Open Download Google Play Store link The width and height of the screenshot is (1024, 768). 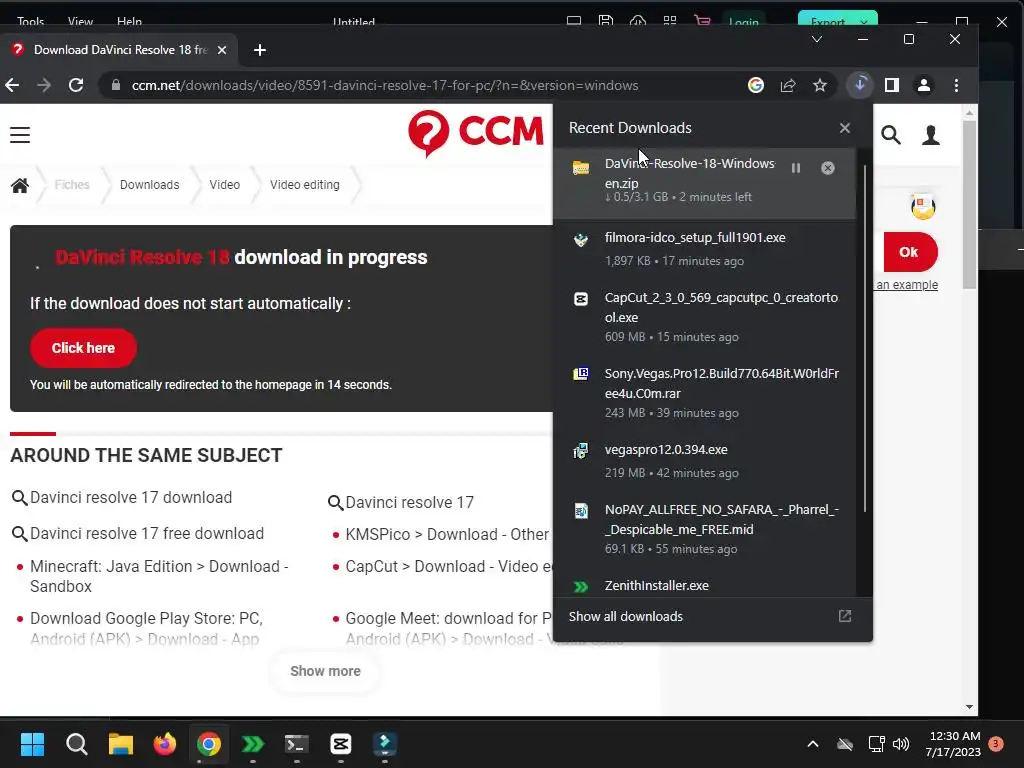pos(146,628)
